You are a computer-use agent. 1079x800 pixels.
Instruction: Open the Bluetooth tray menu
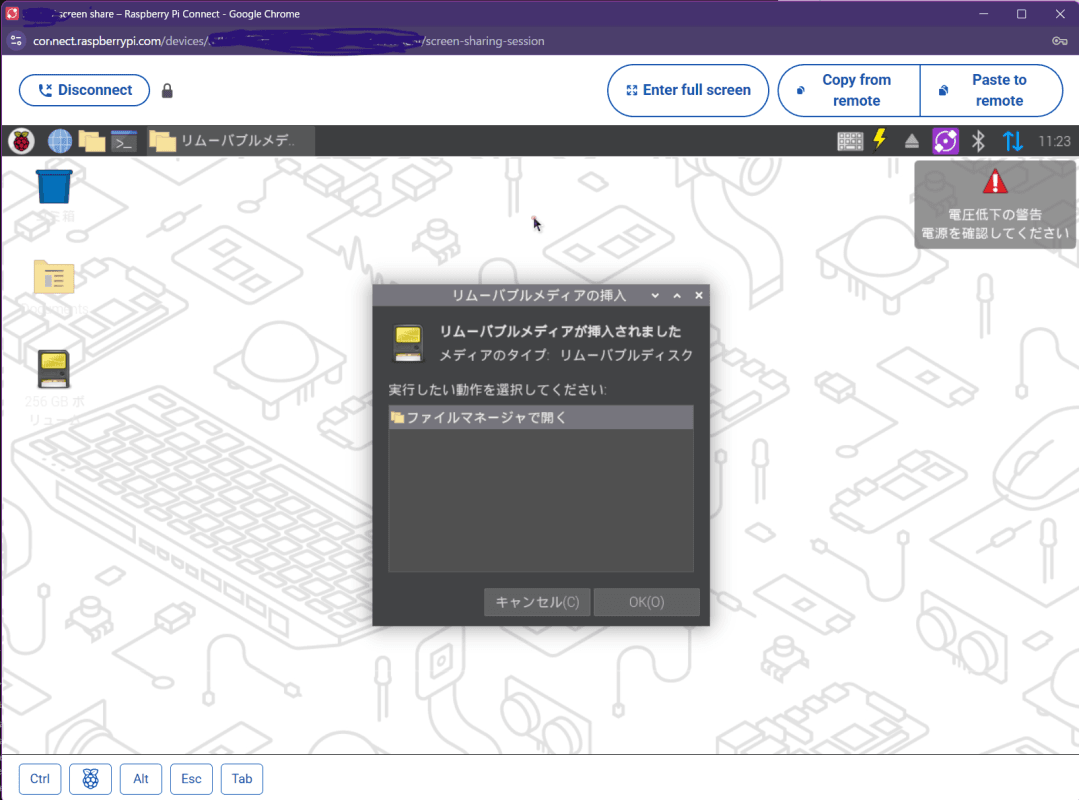(x=979, y=141)
